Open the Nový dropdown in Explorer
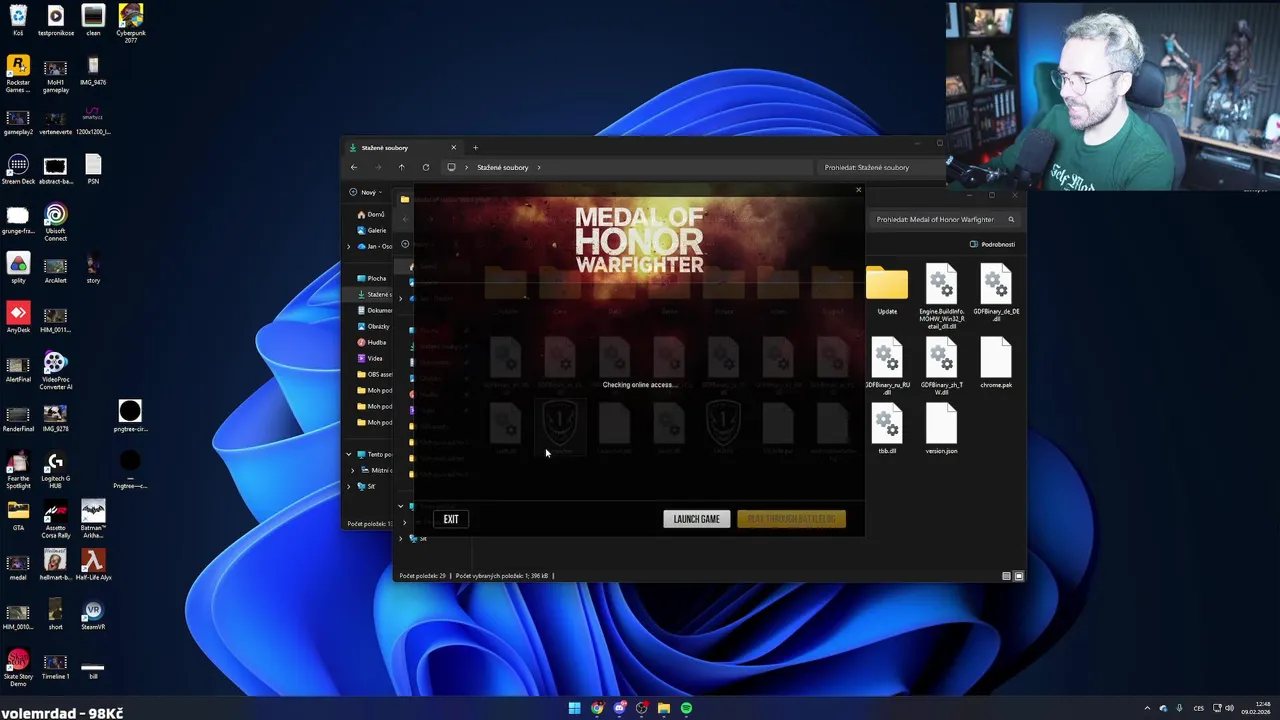 pos(366,192)
